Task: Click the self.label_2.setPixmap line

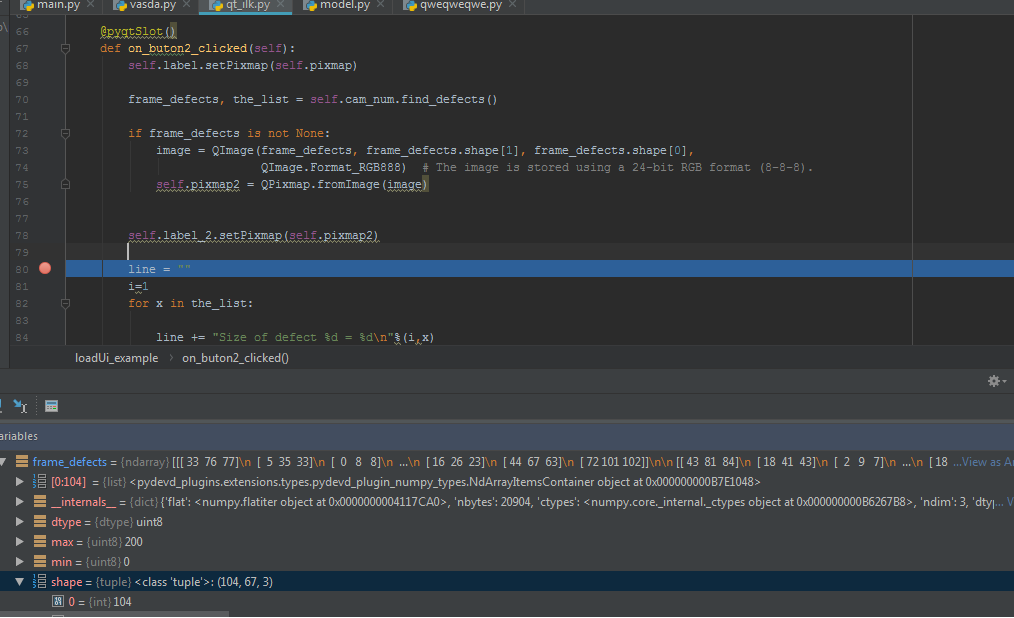Action: click(x=253, y=235)
